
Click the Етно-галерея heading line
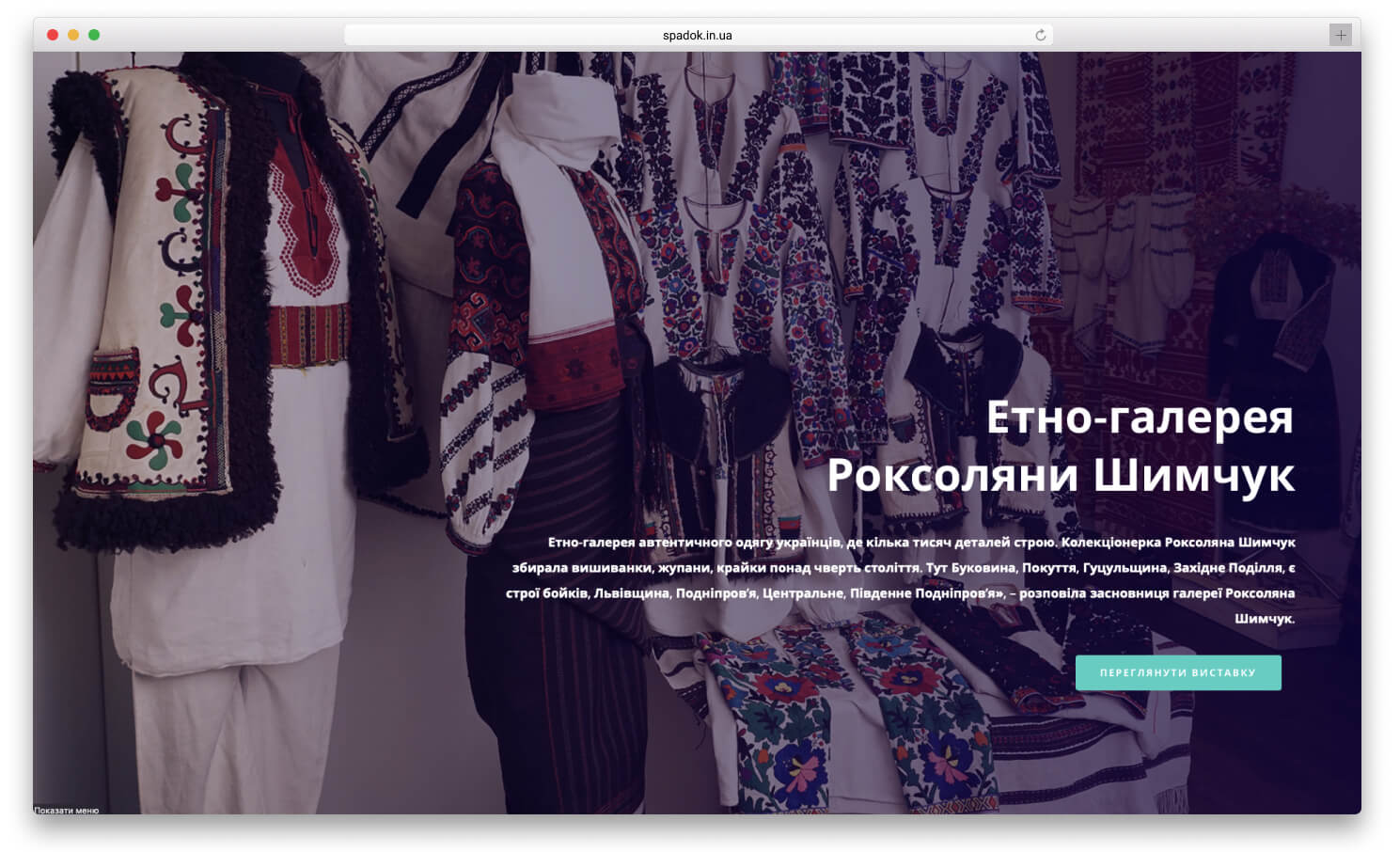click(1140, 417)
